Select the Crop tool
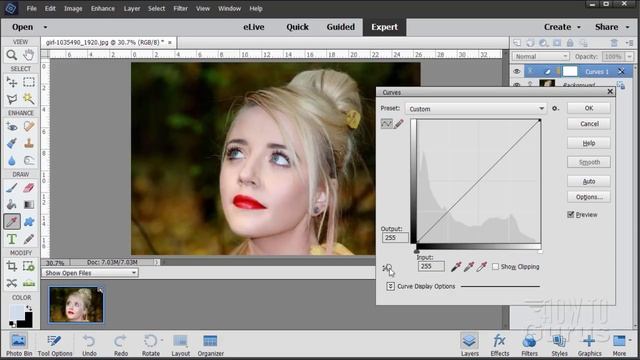 tap(11, 266)
